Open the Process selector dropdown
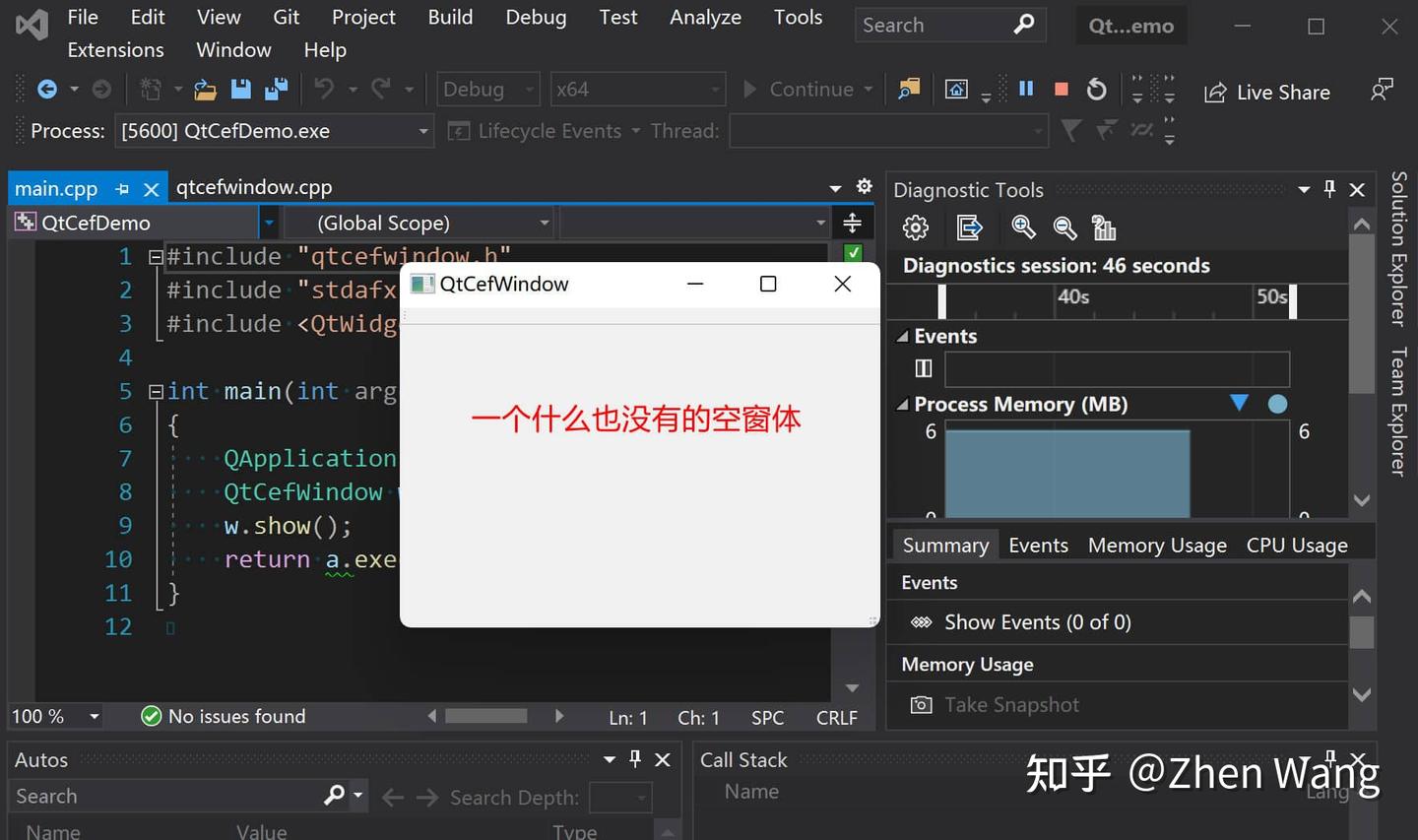1418x840 pixels. click(x=422, y=130)
